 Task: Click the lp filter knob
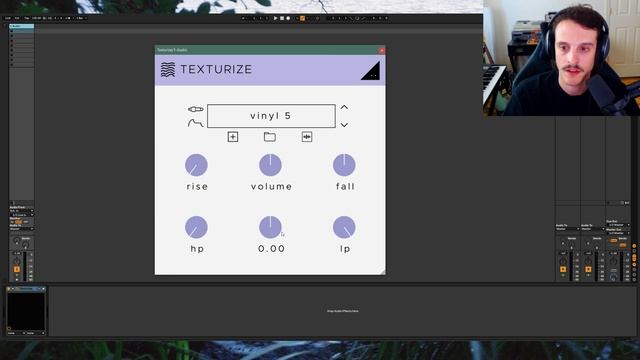pos(344,227)
